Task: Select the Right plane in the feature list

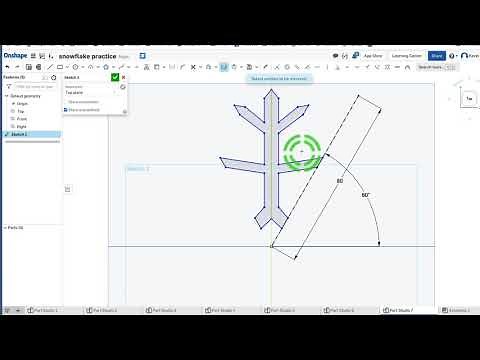Action: coord(21,127)
